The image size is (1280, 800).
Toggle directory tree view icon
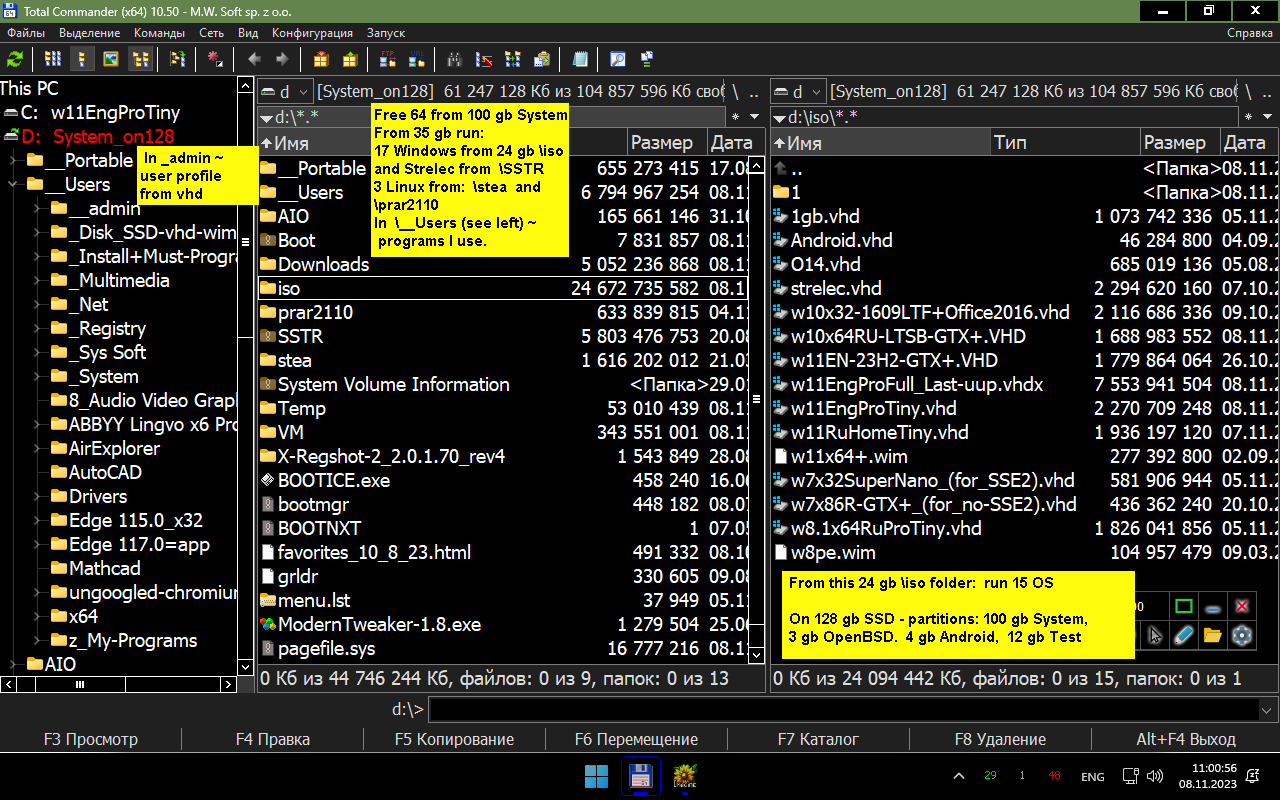140,59
